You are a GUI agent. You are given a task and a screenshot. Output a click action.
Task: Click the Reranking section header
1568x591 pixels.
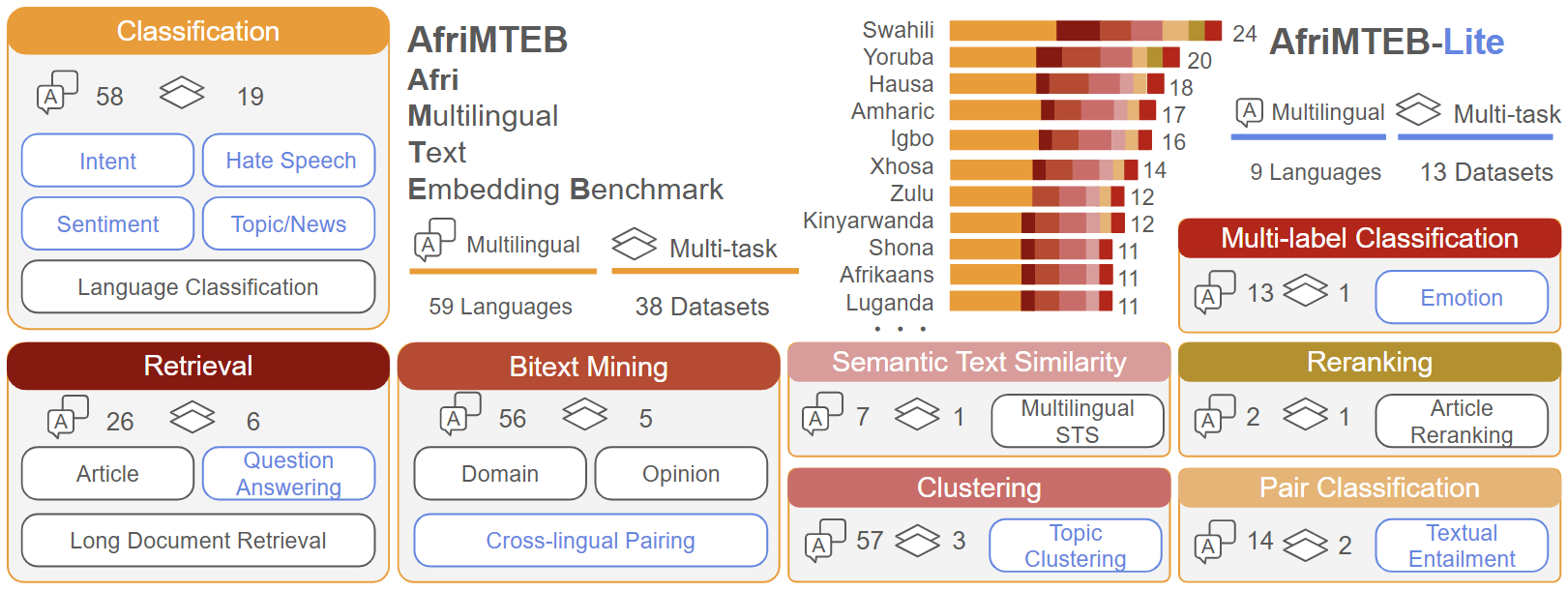(1369, 363)
